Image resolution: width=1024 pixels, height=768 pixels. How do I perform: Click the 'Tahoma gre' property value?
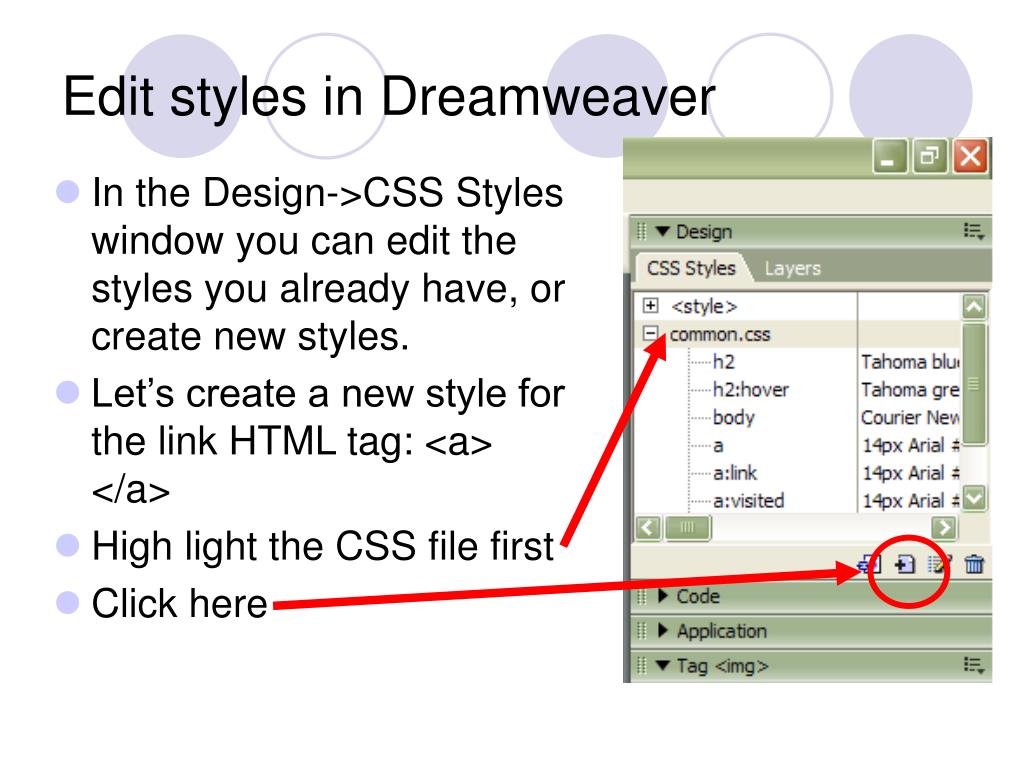[x=910, y=389]
